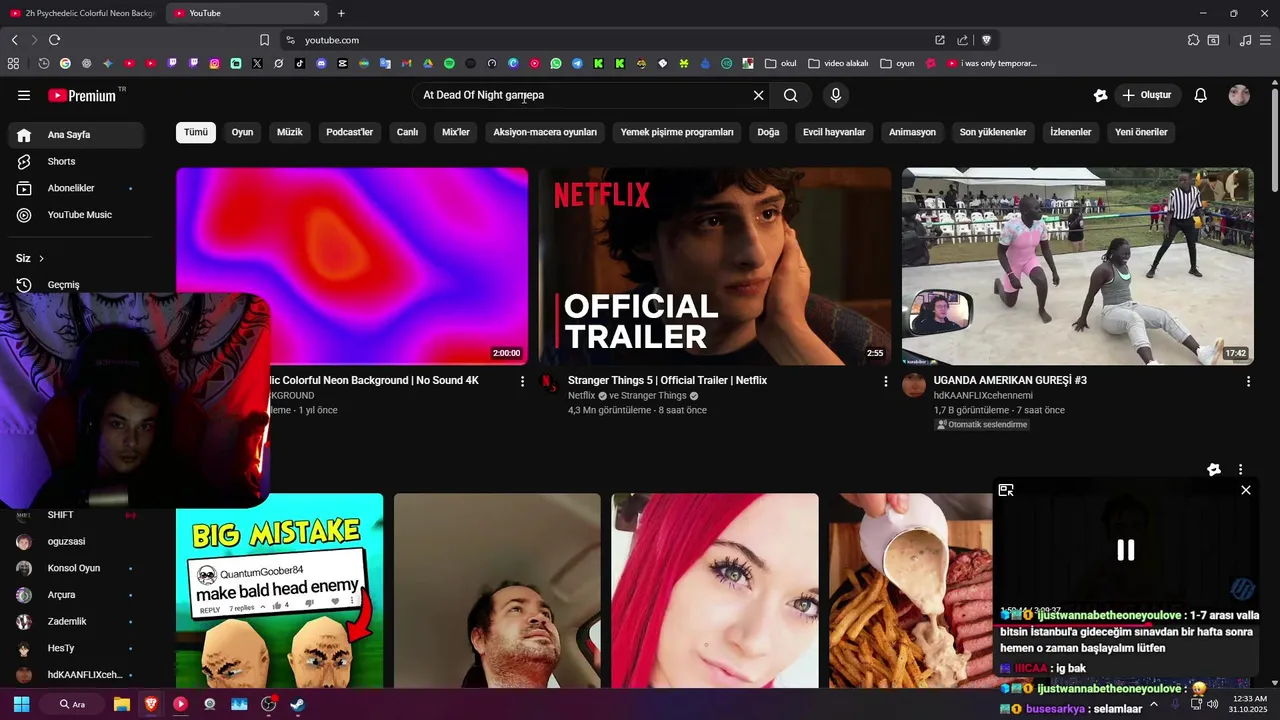This screenshot has width=1280, height=720.
Task: Click the magnifier search button
Action: tap(791, 95)
